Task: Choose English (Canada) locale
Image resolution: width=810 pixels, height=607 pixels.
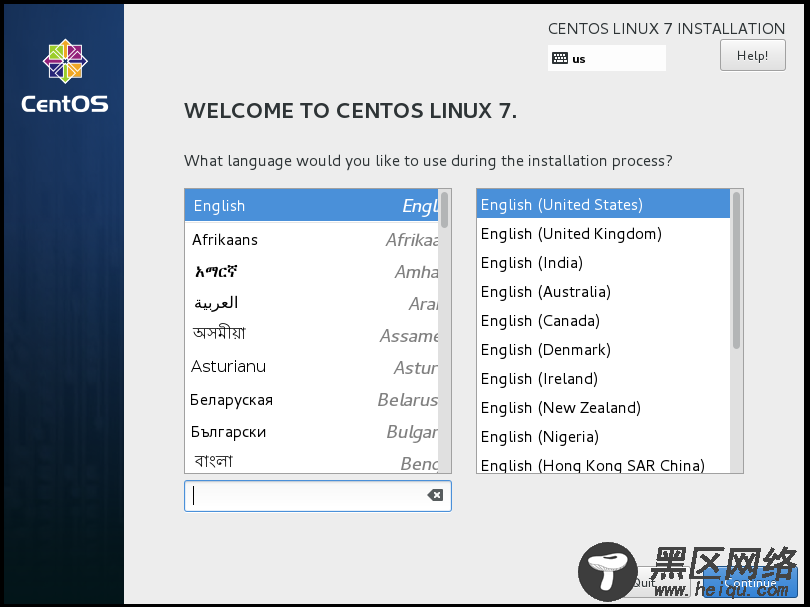Action: pos(603,320)
